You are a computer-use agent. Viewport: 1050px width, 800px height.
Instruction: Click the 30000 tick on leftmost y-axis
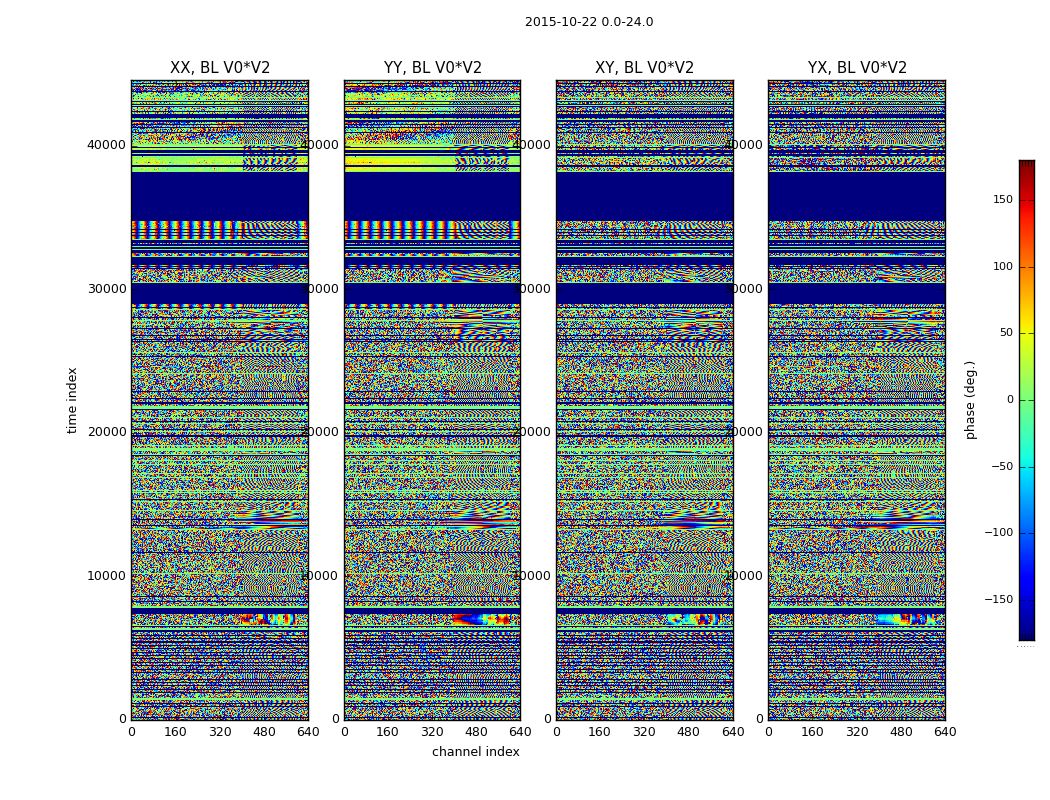click(x=107, y=288)
